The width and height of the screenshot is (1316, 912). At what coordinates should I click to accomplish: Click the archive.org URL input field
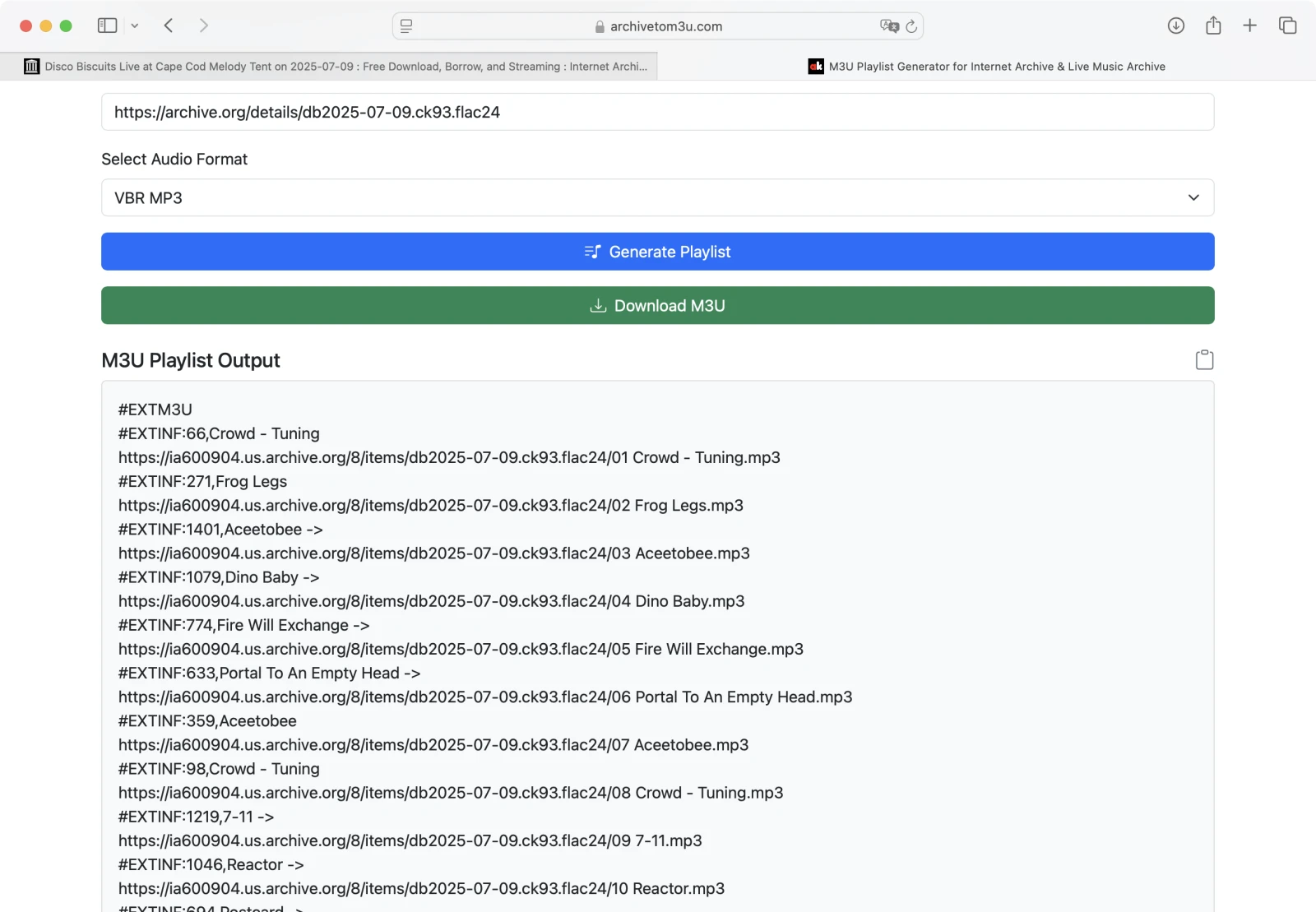point(657,113)
